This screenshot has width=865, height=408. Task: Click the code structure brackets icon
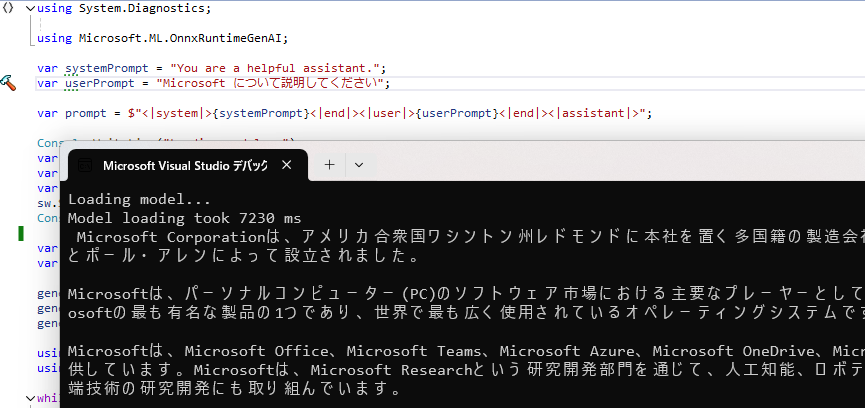pos(8,9)
